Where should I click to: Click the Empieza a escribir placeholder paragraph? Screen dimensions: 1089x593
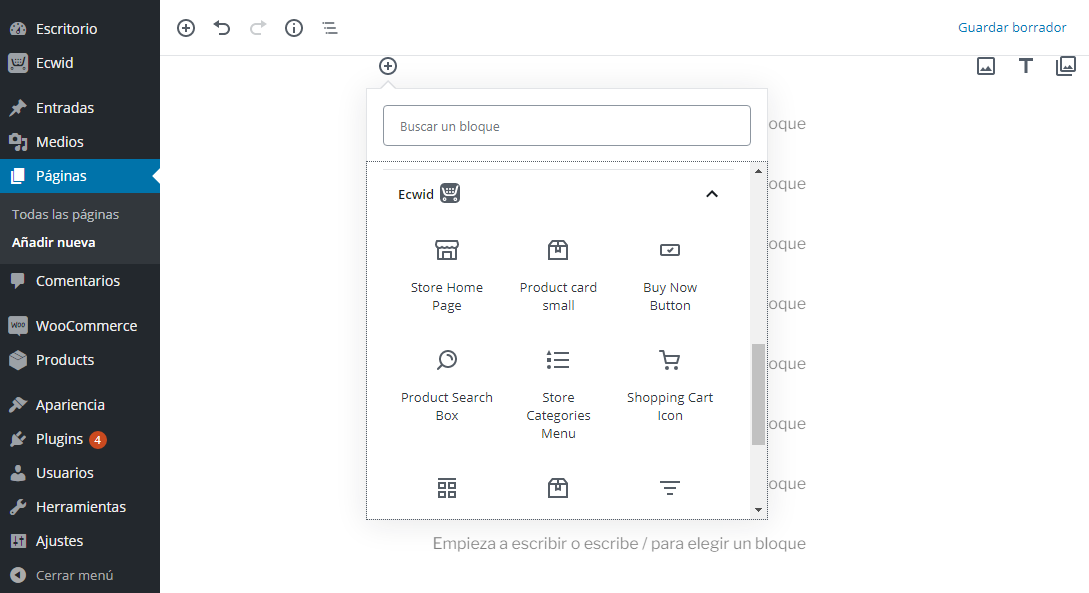pos(619,543)
